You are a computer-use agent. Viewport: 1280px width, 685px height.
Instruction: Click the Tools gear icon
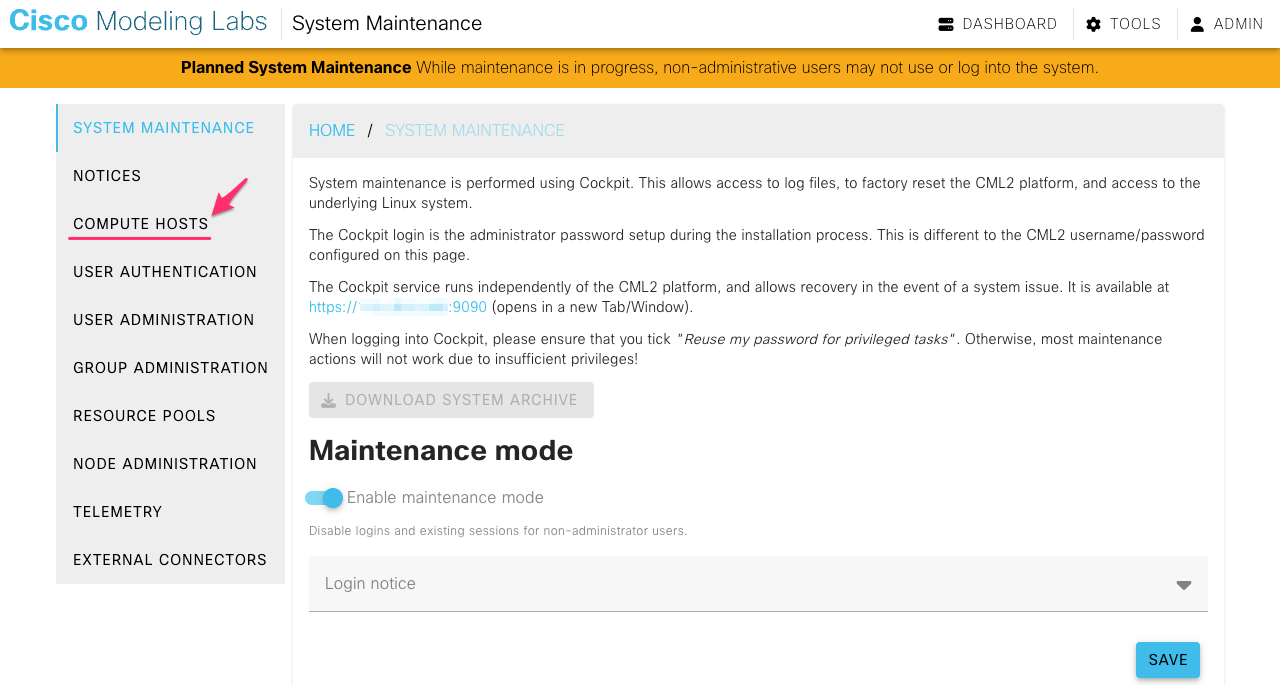1094,24
